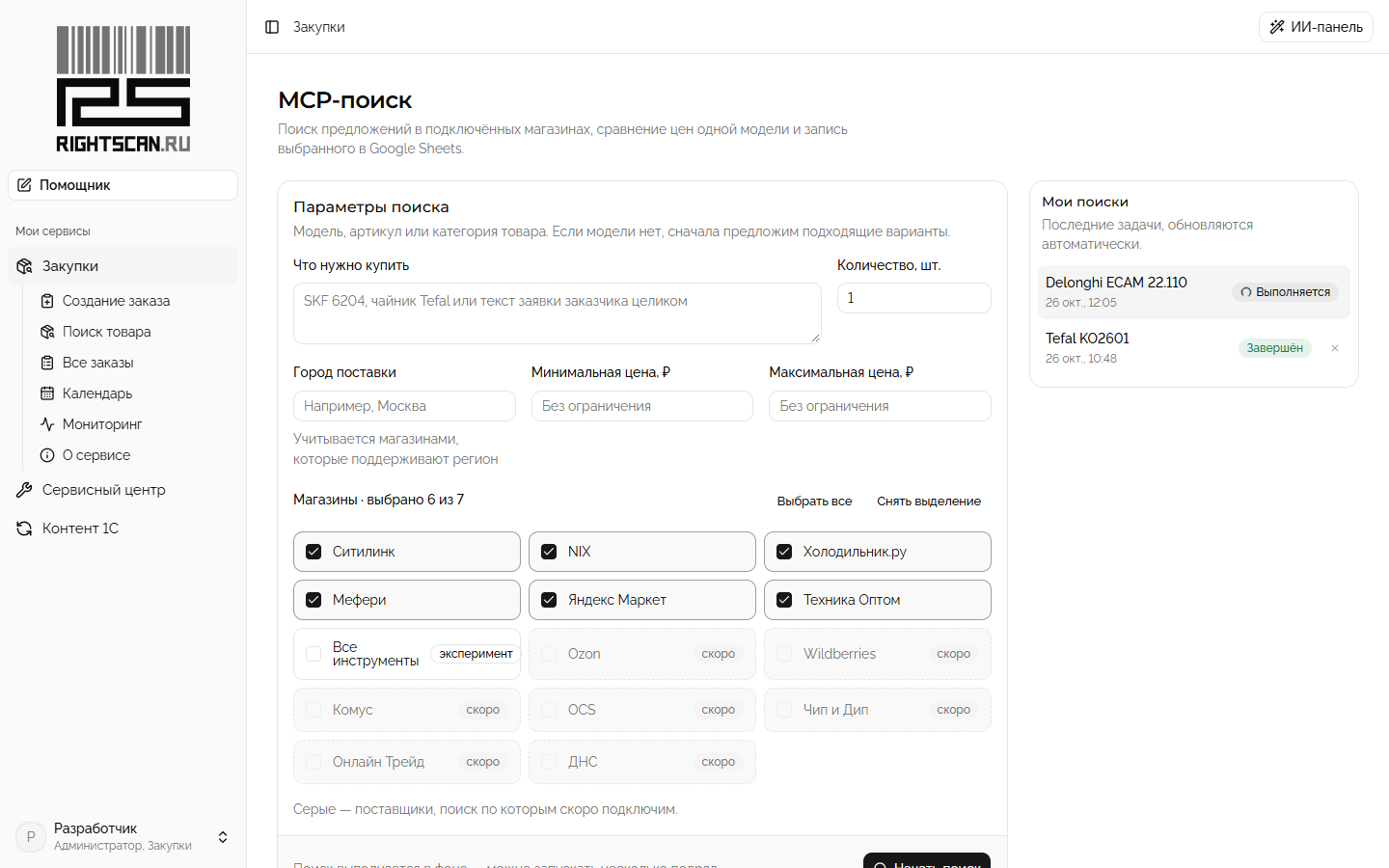The height and width of the screenshot is (868, 1389).
Task: Open the Сервисный центр section
Action: (123, 490)
